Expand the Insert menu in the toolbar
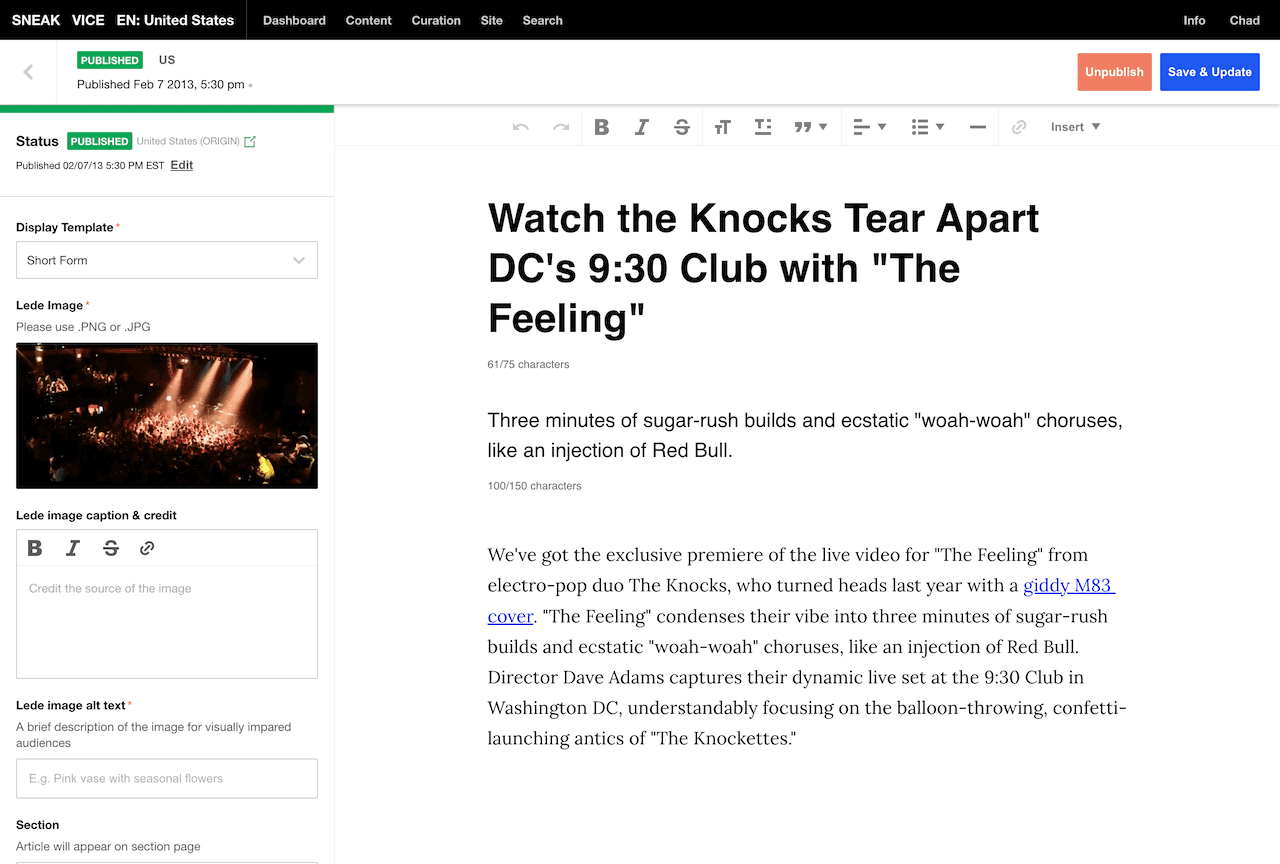 point(1075,127)
